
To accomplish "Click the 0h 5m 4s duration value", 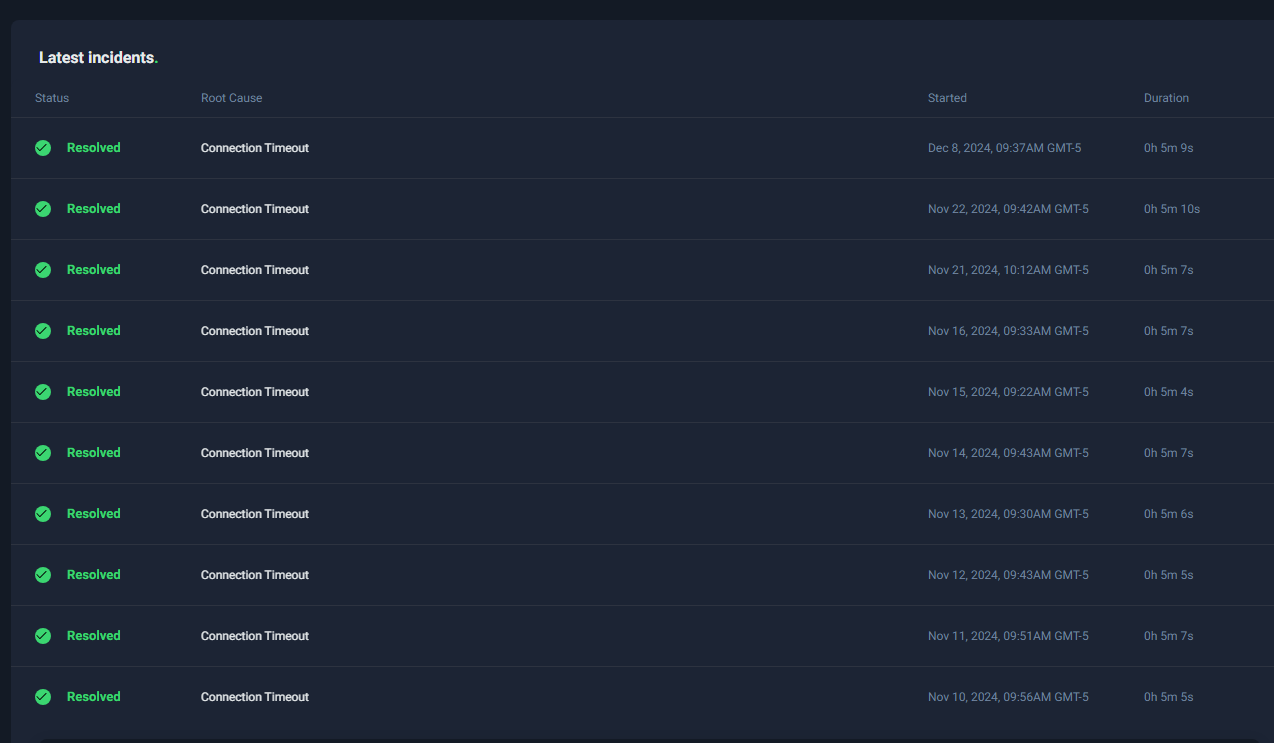I will (1168, 392).
